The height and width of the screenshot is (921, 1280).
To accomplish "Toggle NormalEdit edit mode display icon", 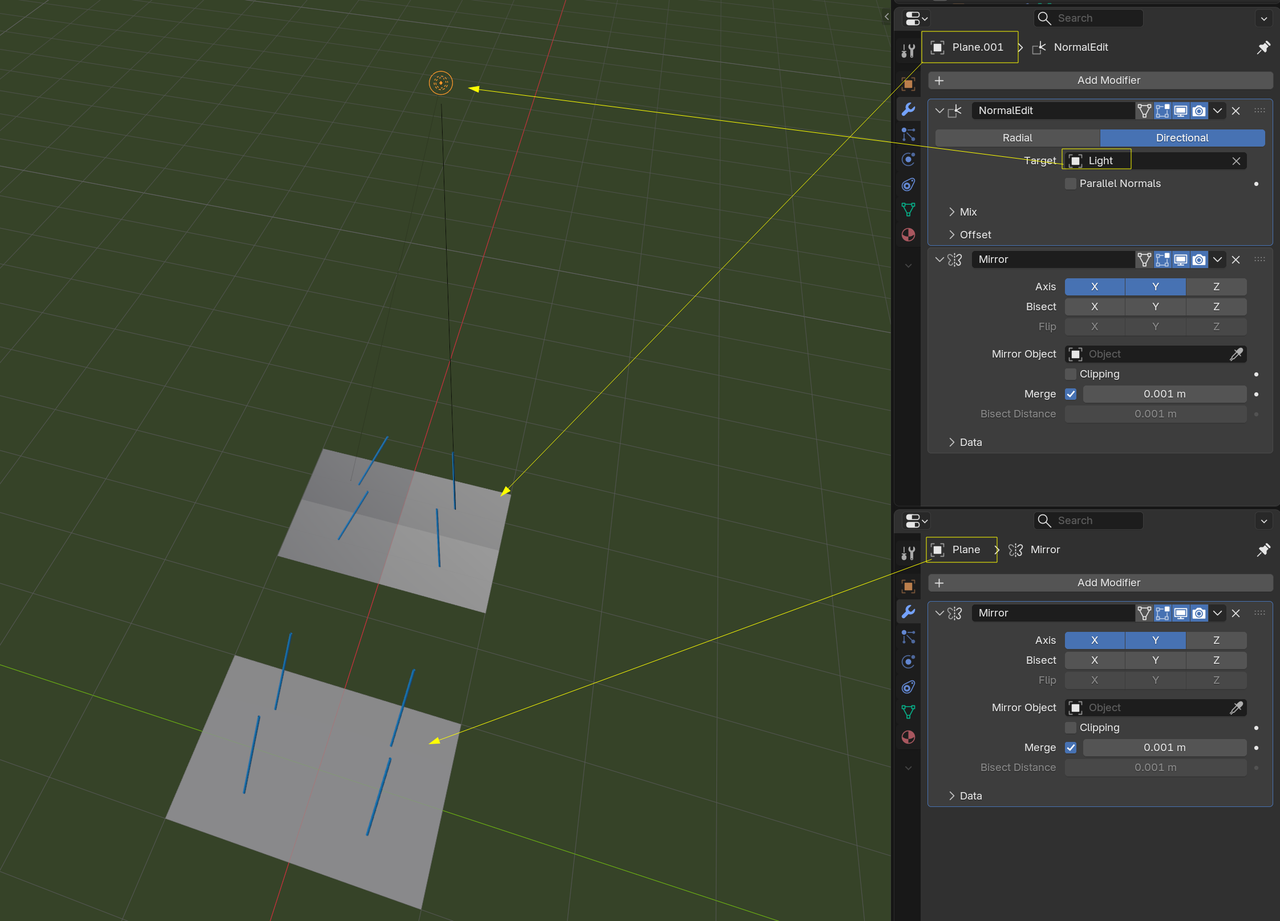I will (1162, 111).
